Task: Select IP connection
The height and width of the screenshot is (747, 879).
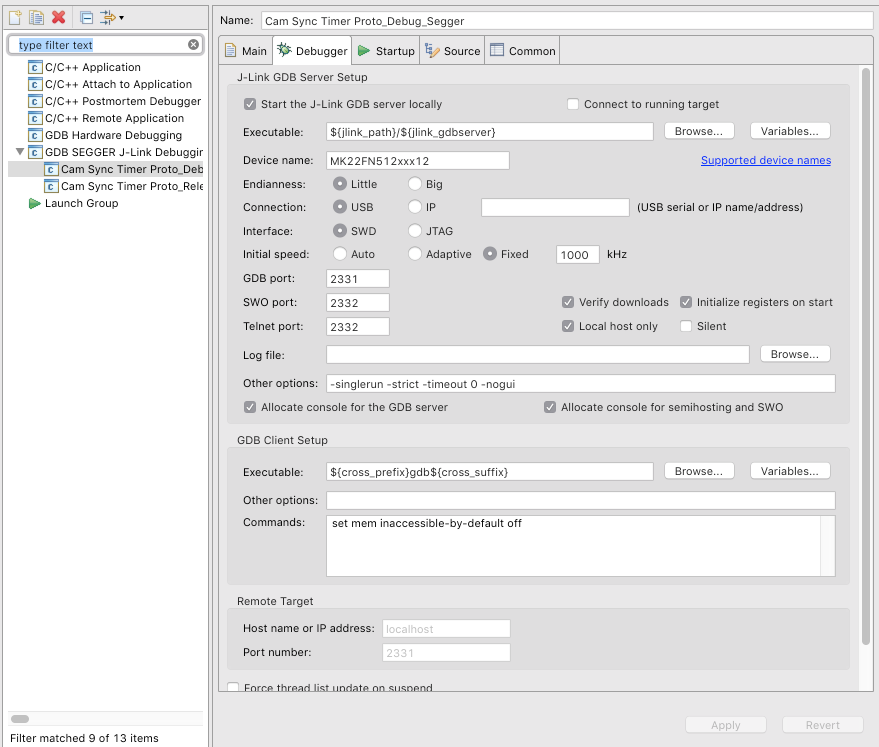Action: (415, 207)
